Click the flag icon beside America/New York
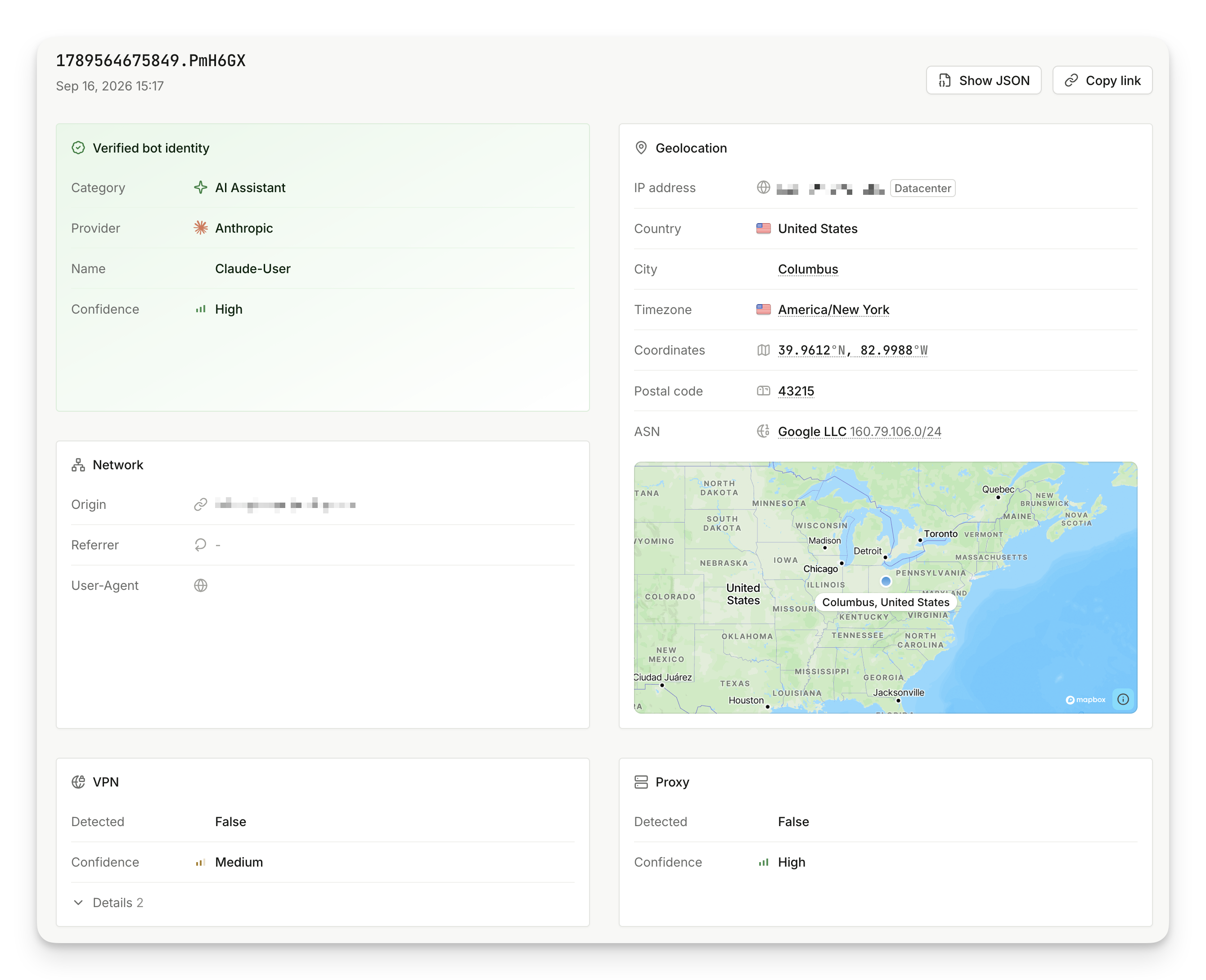The image size is (1206, 980). click(763, 310)
